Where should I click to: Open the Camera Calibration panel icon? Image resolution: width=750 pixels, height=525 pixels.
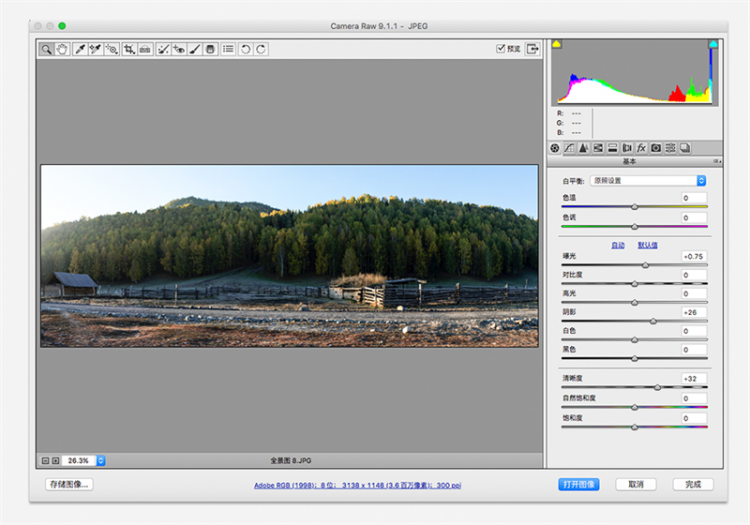[656, 147]
